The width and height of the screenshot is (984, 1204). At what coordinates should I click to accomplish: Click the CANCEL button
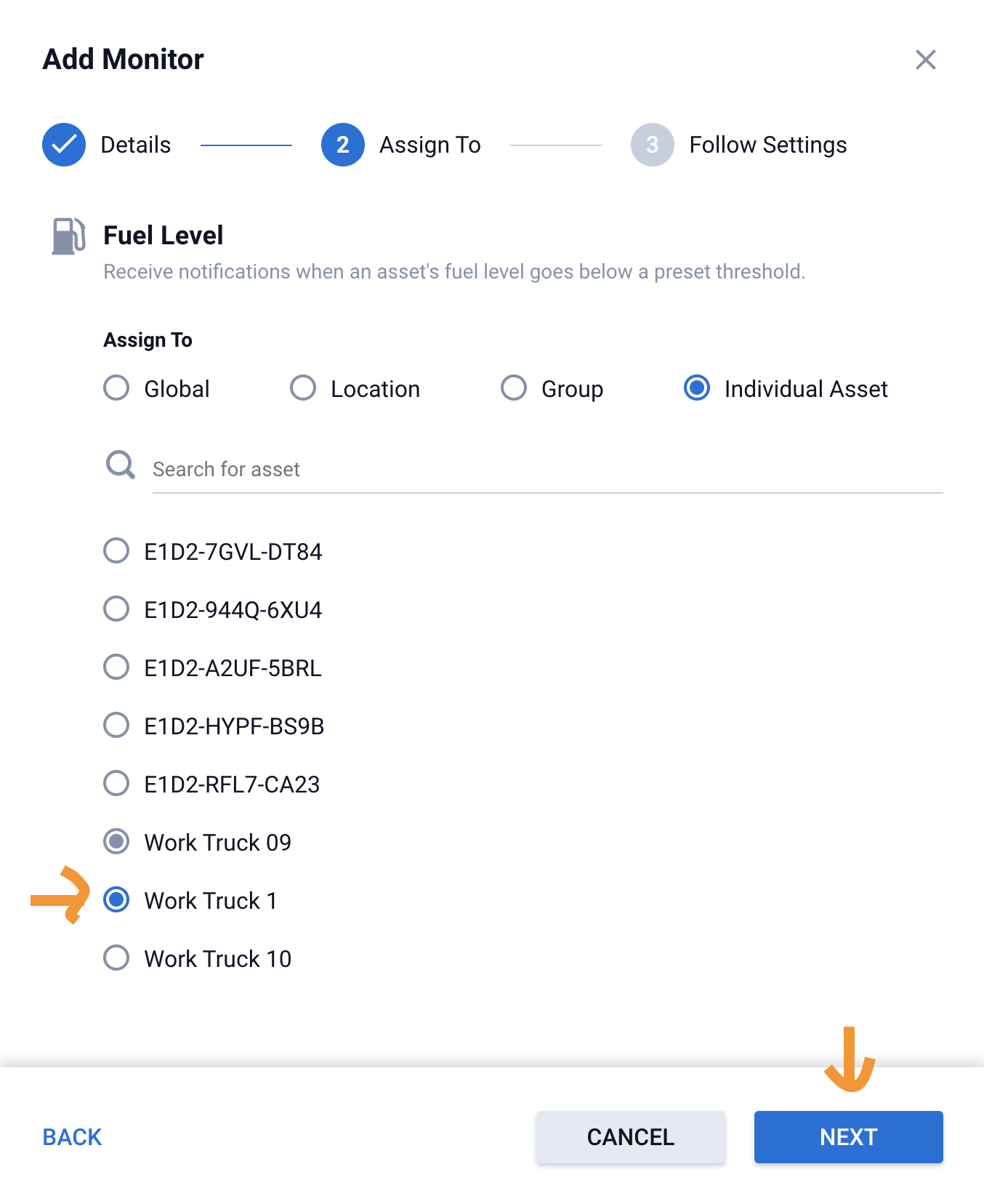(631, 1137)
